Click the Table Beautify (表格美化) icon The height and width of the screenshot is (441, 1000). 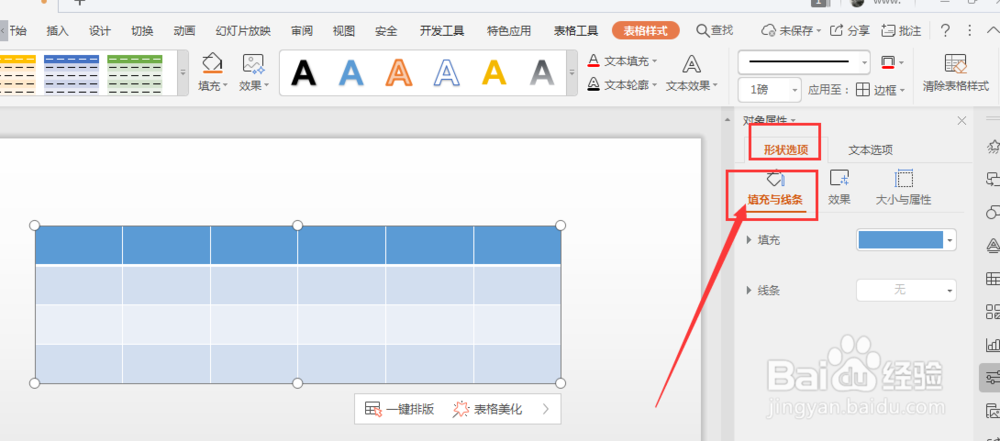[x=460, y=409]
